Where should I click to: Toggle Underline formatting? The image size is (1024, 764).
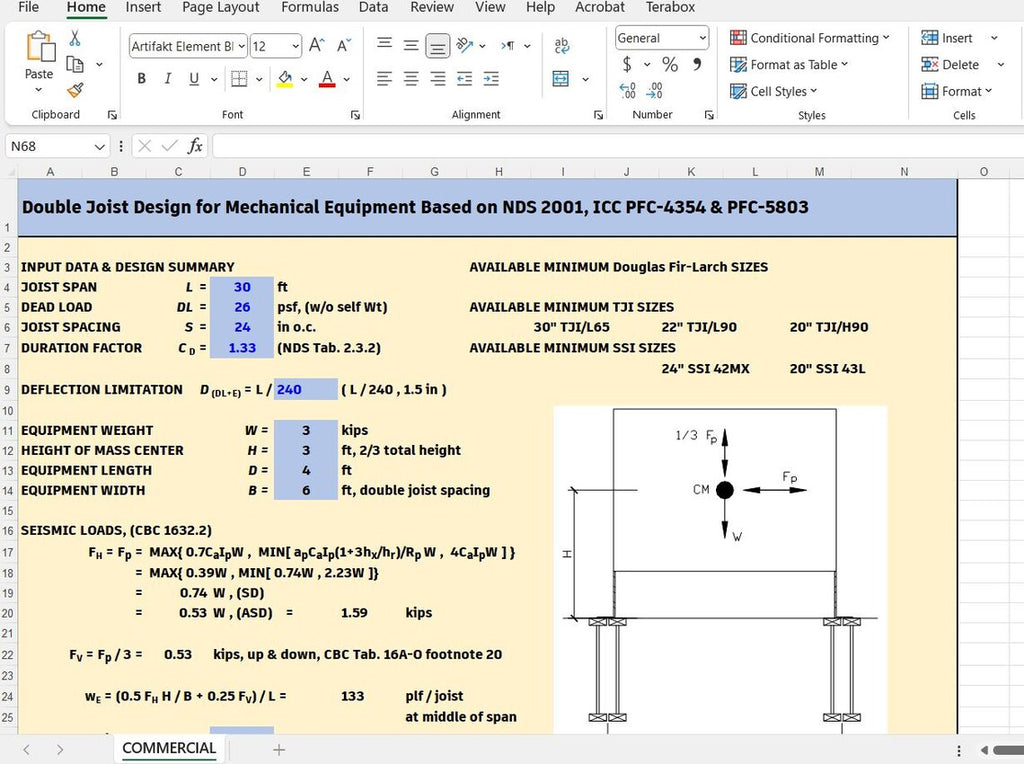(x=194, y=79)
